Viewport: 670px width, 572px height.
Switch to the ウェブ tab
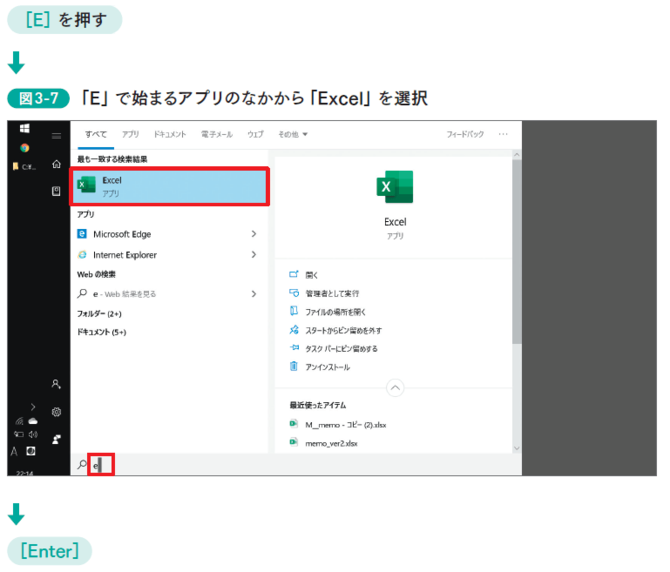click(x=256, y=134)
